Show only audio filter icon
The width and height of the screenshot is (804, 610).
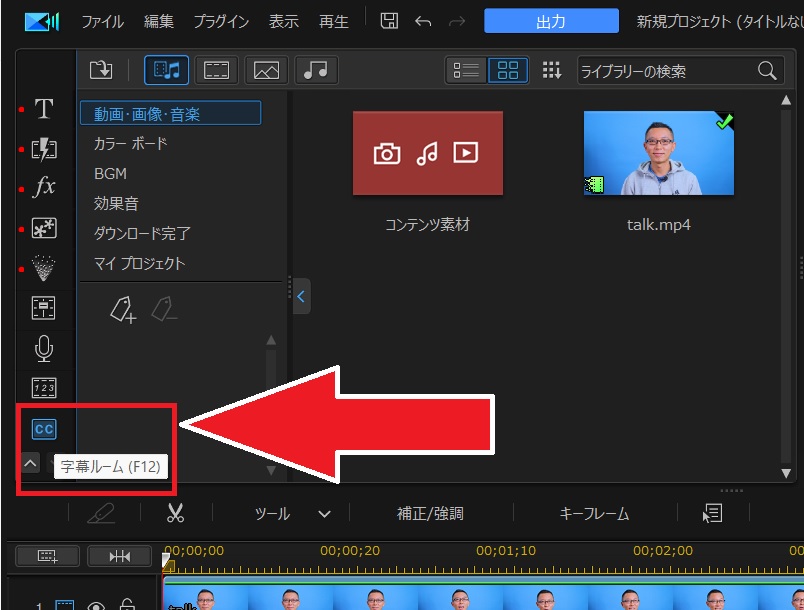316,70
